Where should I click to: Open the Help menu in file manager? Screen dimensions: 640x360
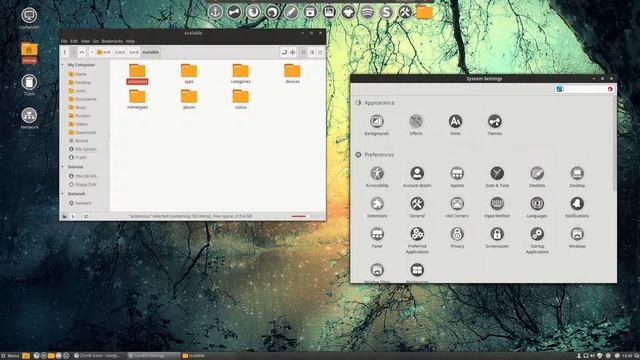[130, 41]
